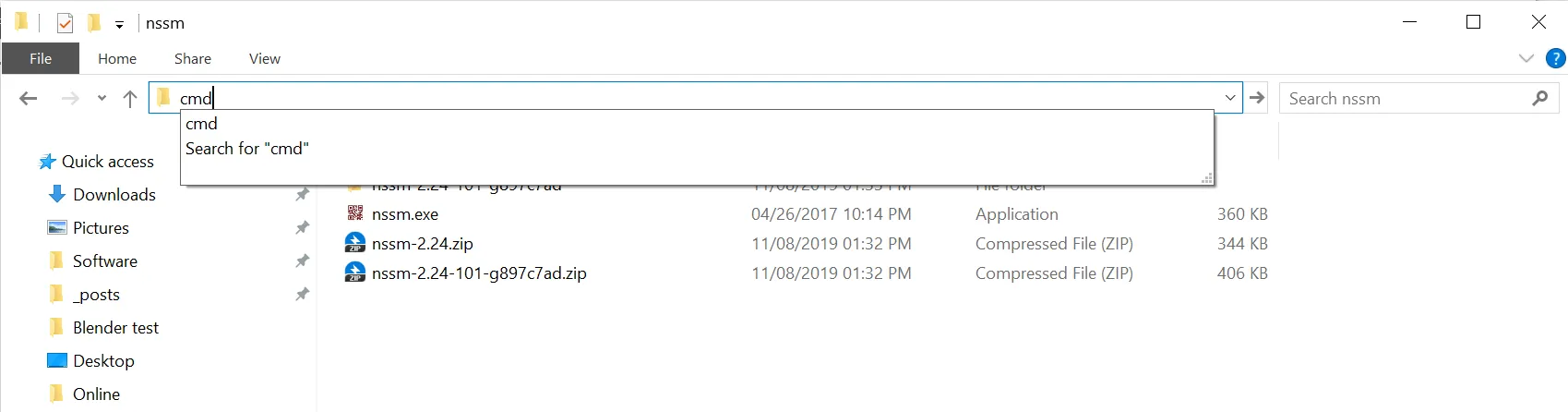1568x412 pixels.
Task: Expand the address bar history dropdown
Action: pos(1230,98)
